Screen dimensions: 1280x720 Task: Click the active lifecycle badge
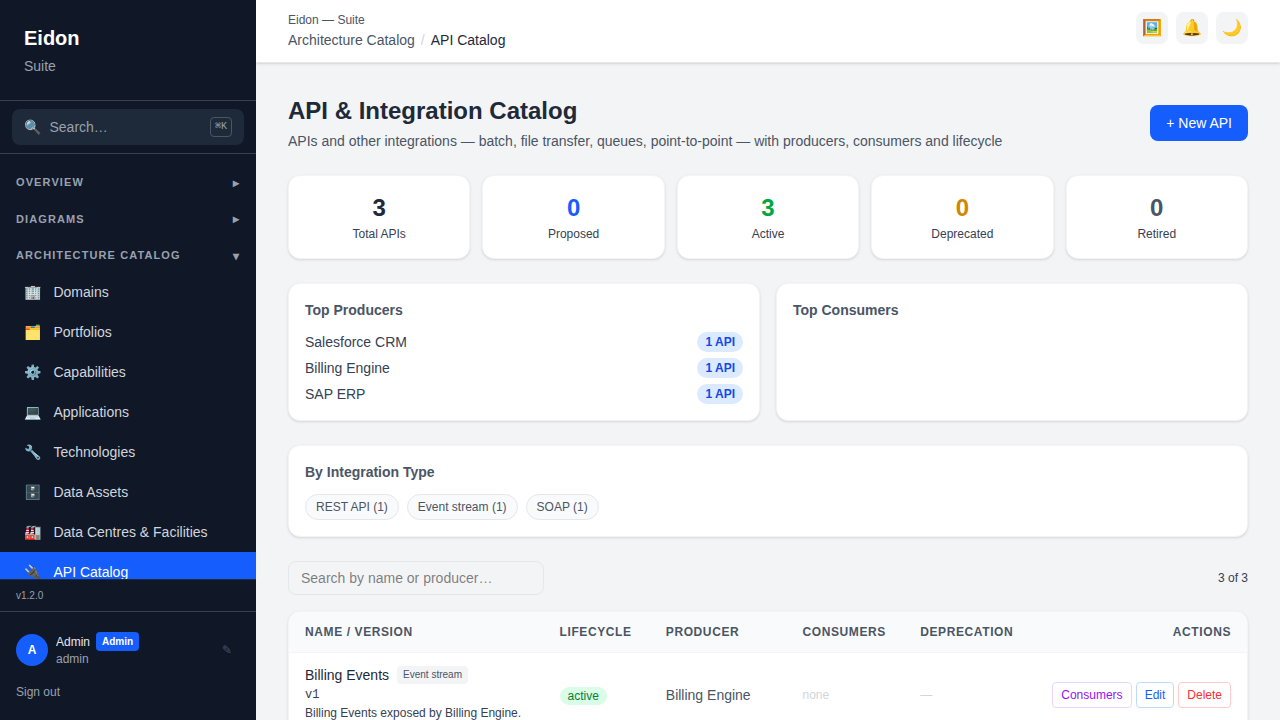pyautogui.click(x=583, y=696)
